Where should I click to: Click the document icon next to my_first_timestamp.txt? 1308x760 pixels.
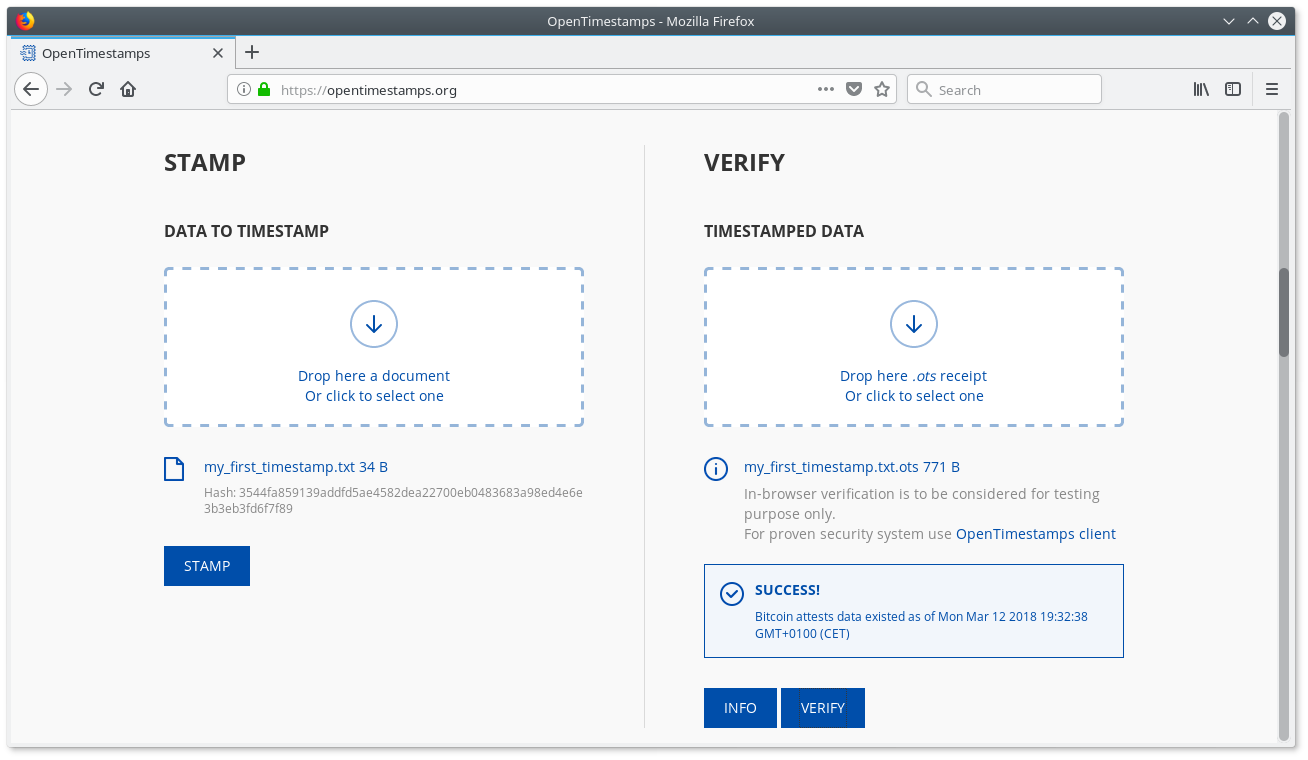(x=174, y=469)
